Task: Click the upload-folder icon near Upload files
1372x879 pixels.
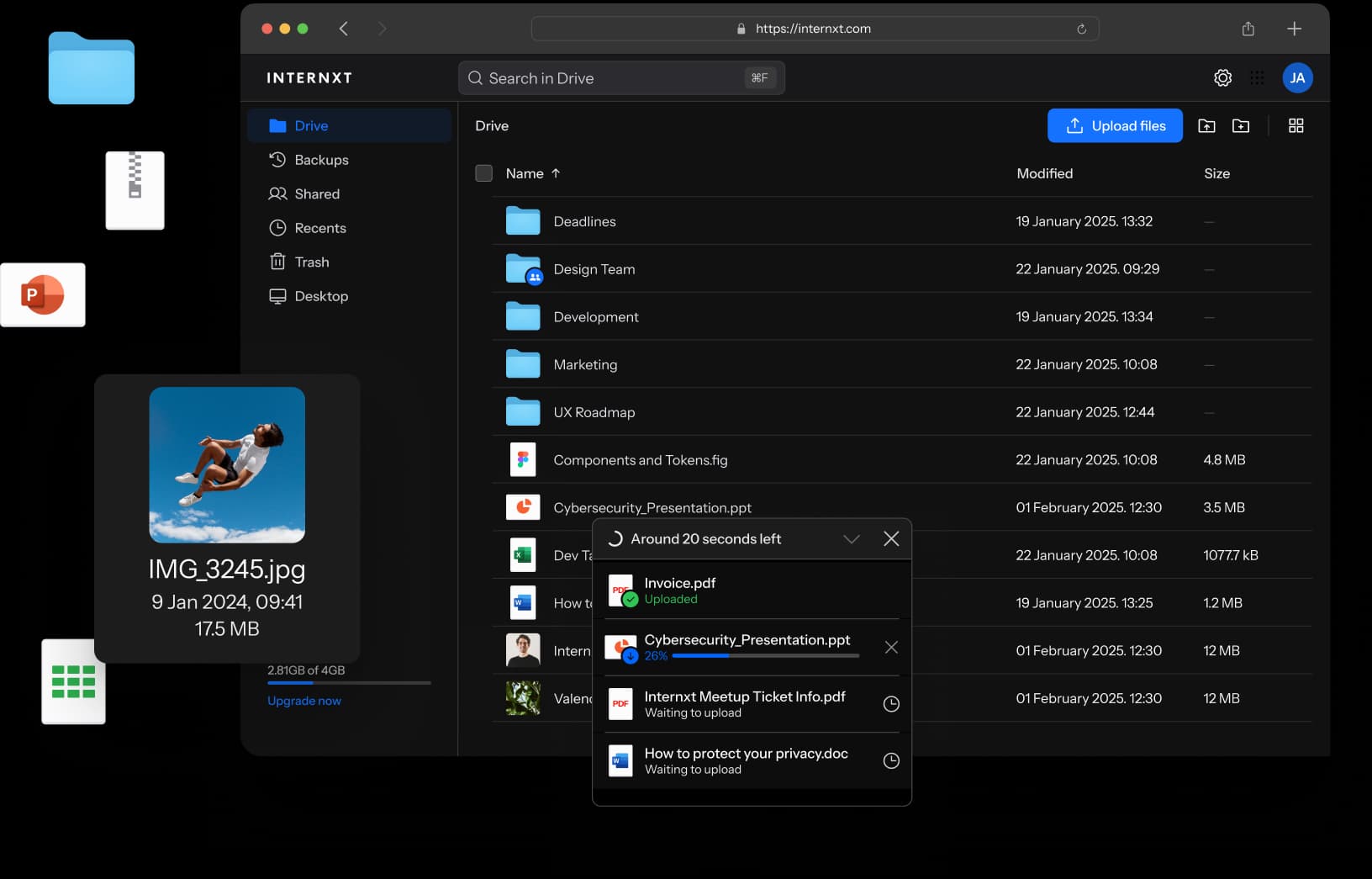Action: coord(1206,125)
